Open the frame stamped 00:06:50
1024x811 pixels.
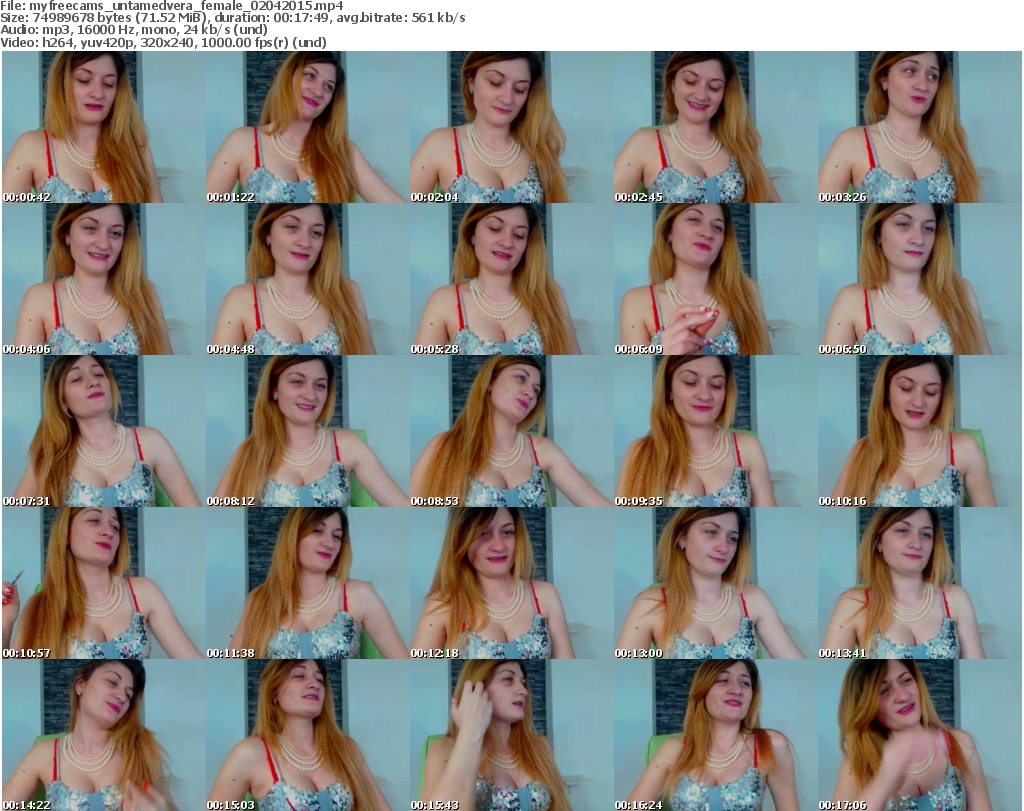pyautogui.click(x=920, y=279)
